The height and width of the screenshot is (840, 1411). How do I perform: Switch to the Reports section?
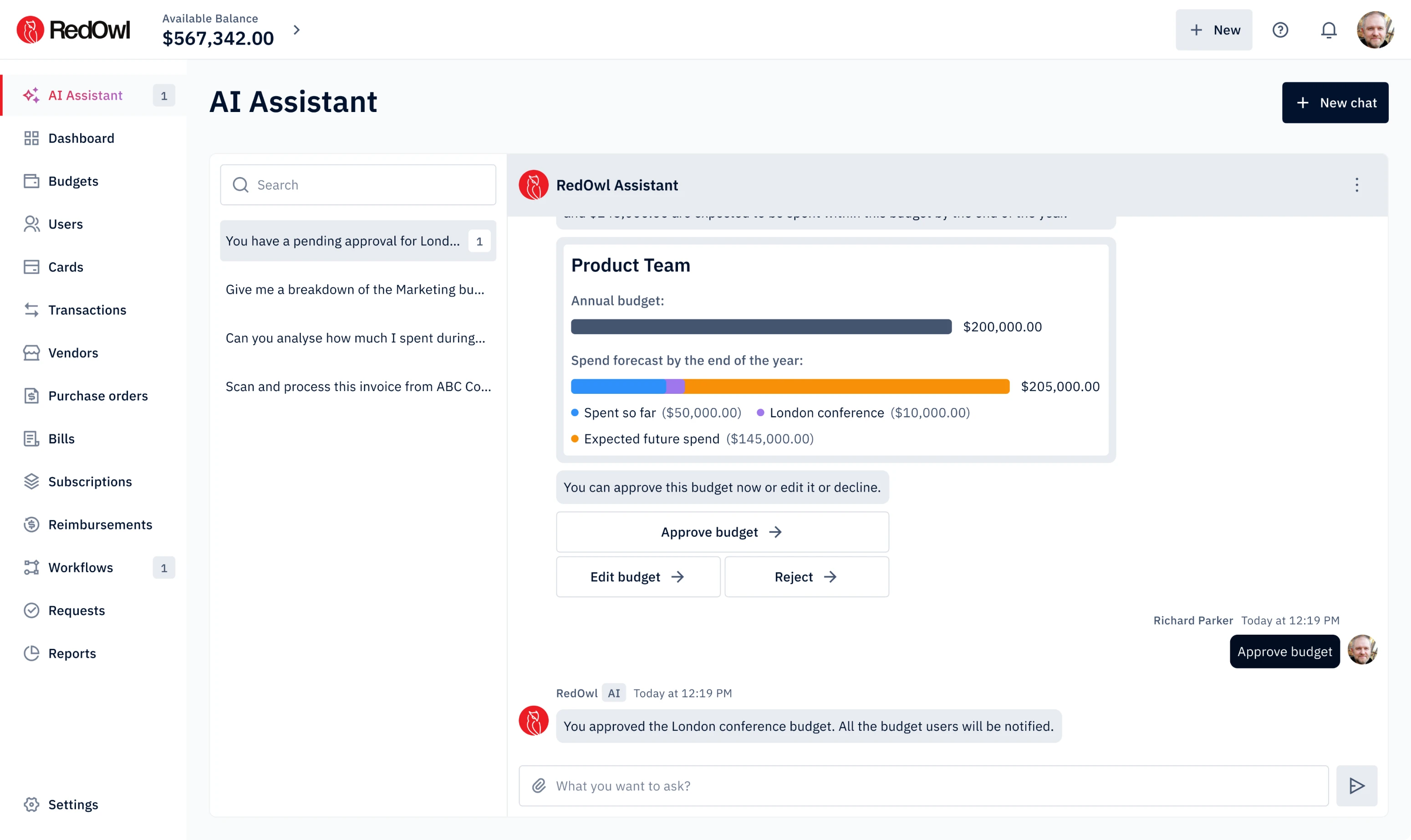tap(72, 653)
